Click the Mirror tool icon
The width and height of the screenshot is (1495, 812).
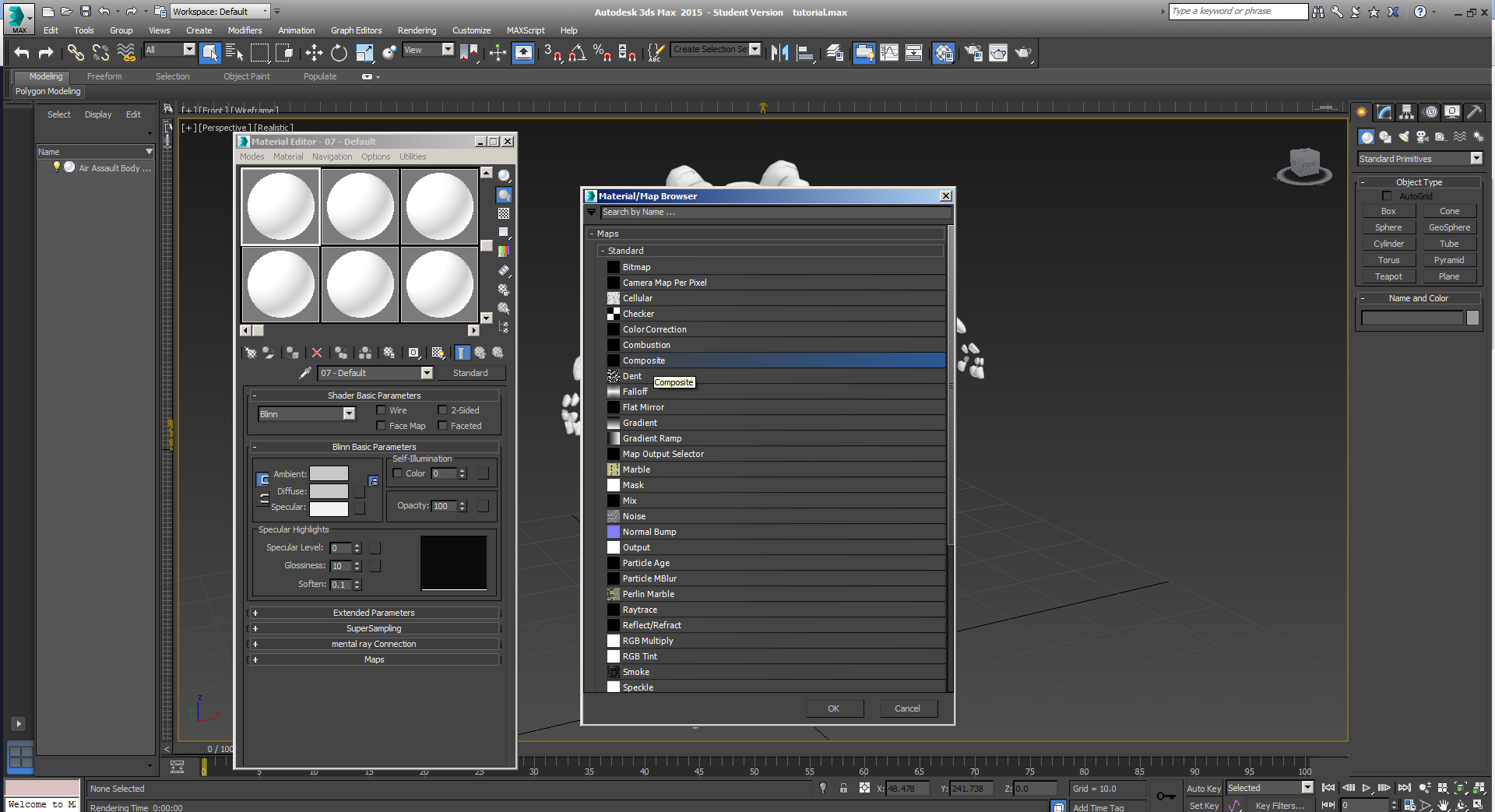pos(779,53)
